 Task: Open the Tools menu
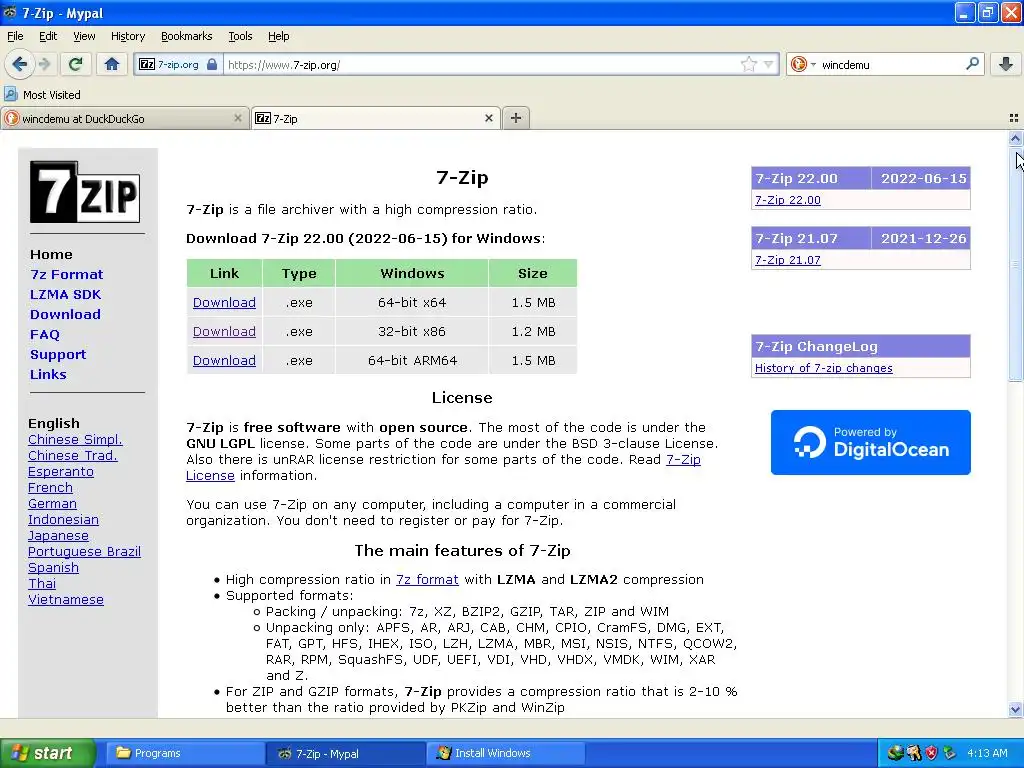click(x=240, y=36)
